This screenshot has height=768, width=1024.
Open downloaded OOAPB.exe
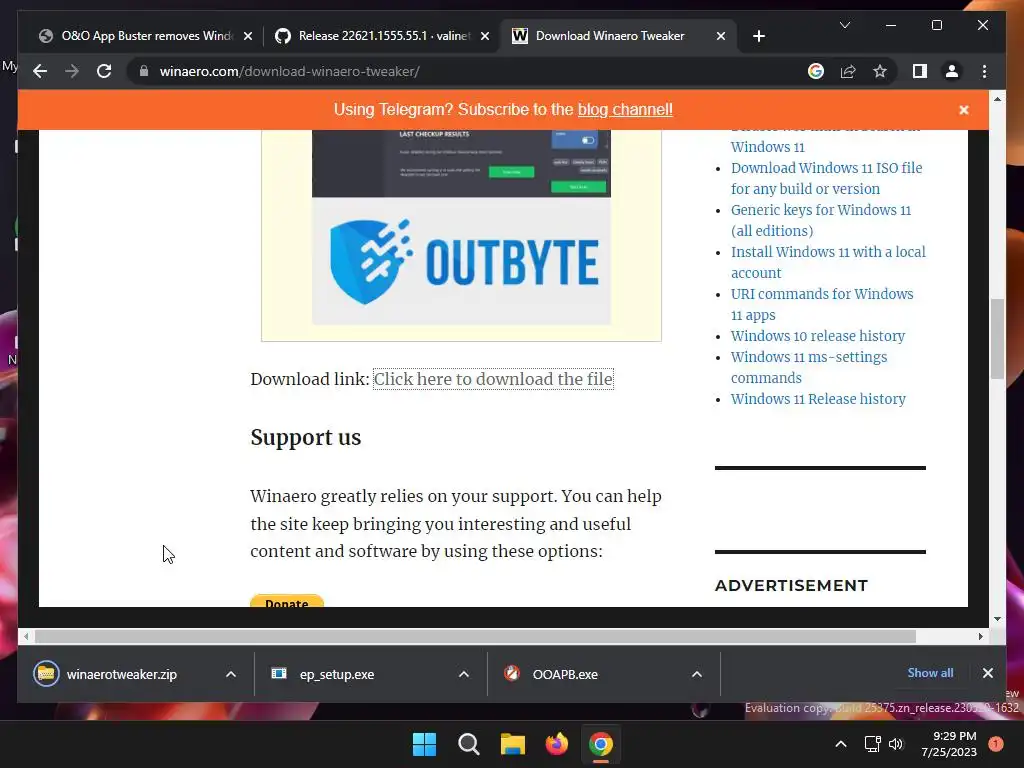(551, 674)
